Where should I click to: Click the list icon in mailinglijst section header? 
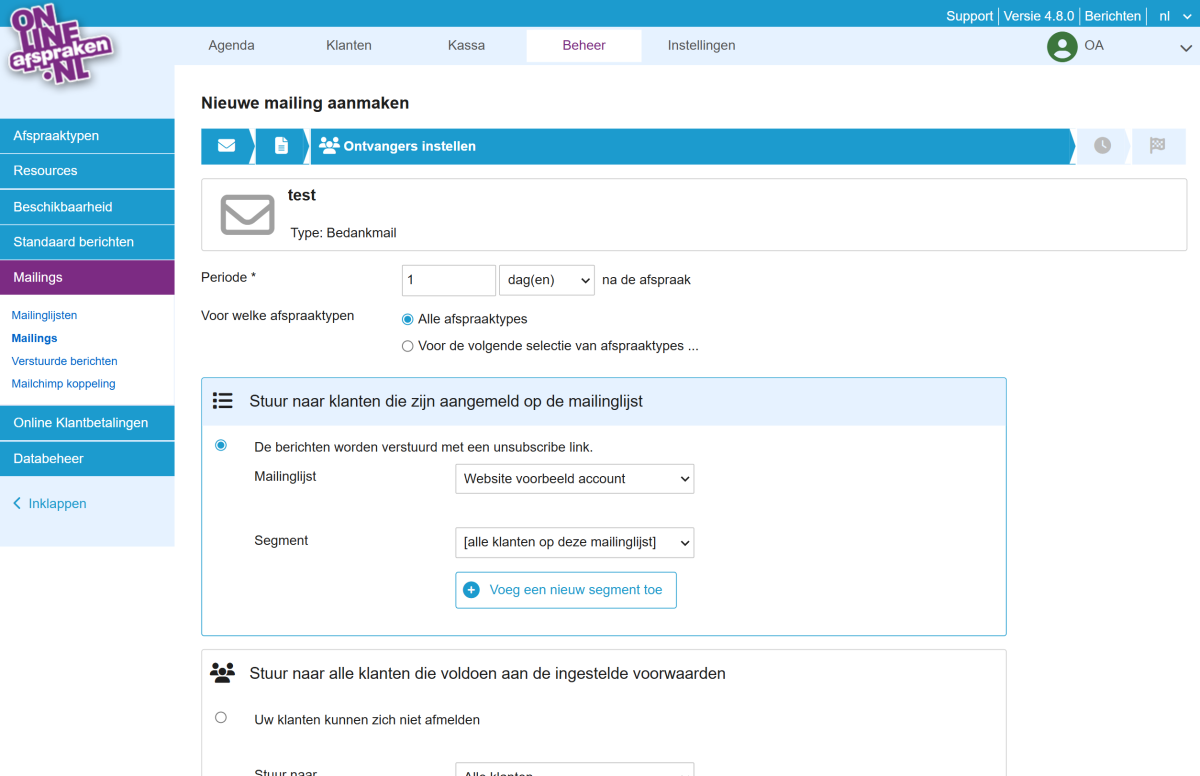pyautogui.click(x=223, y=401)
